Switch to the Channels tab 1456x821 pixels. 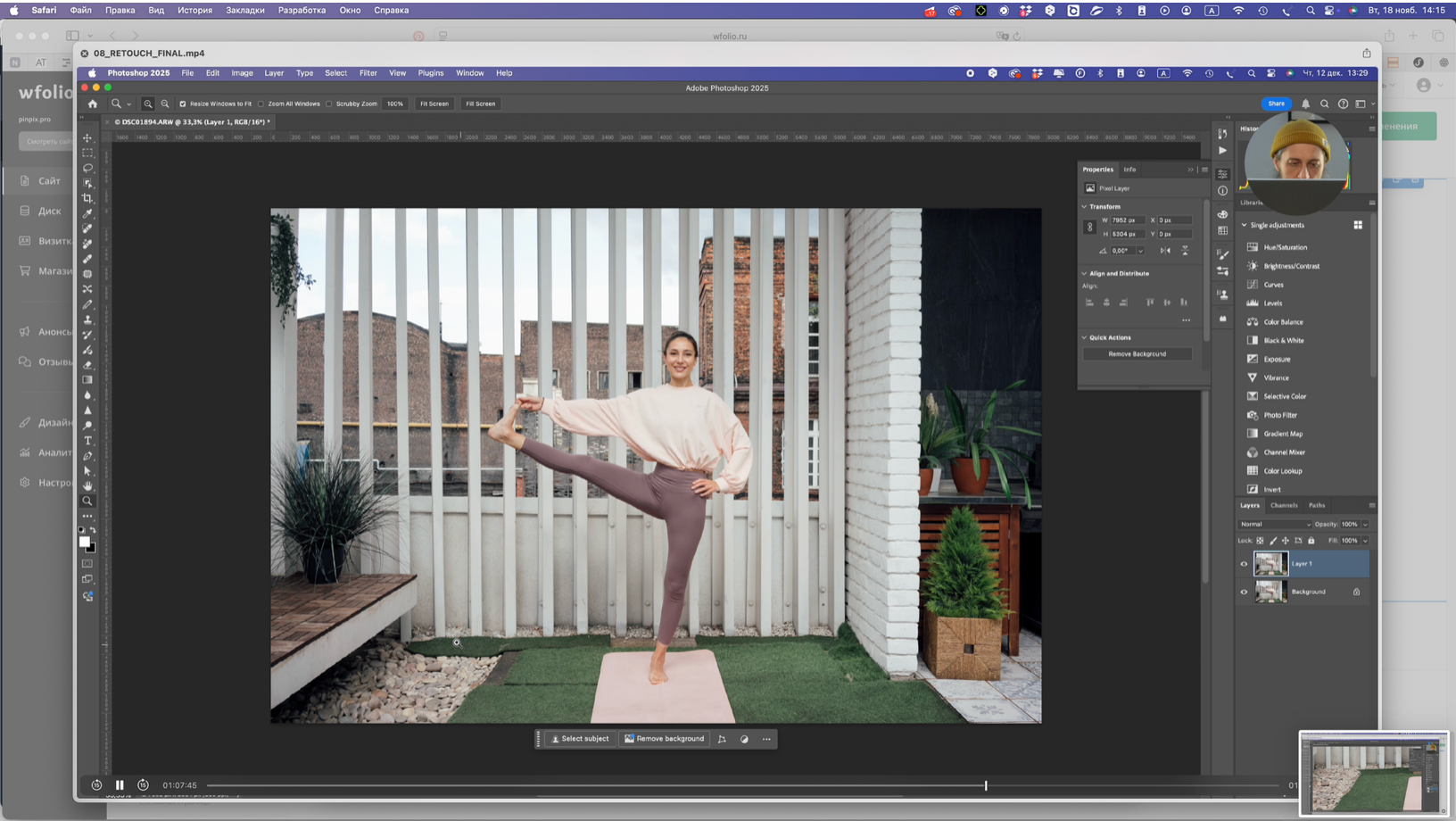(1284, 505)
